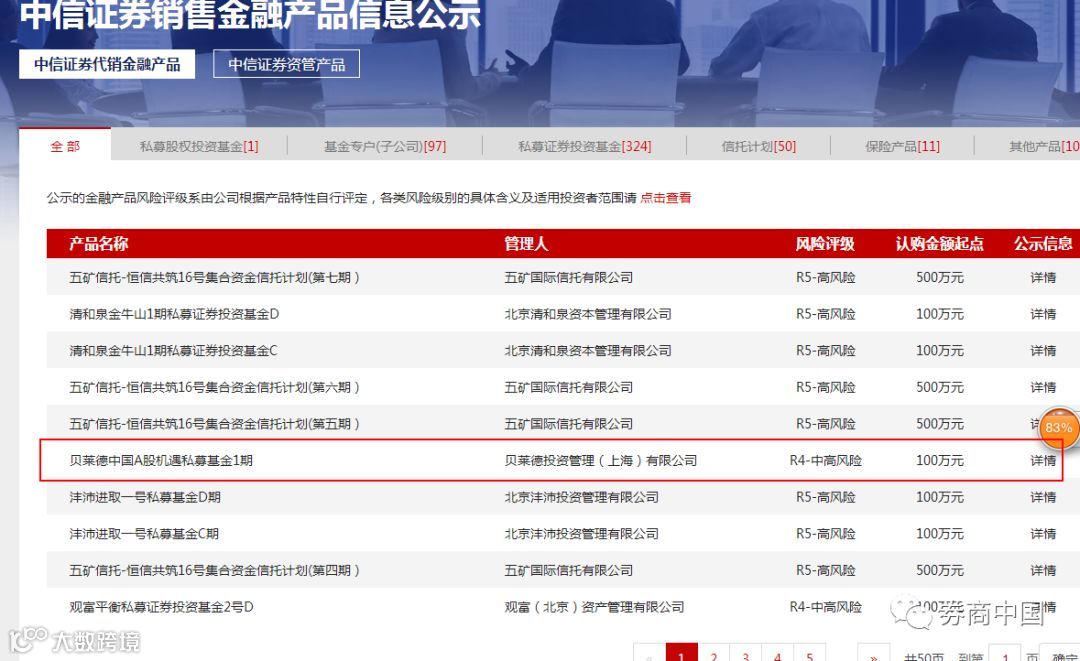Click 贝莱德投资管理（上海）有限公司 manager cell
The height and width of the screenshot is (661, 1080).
pos(601,460)
